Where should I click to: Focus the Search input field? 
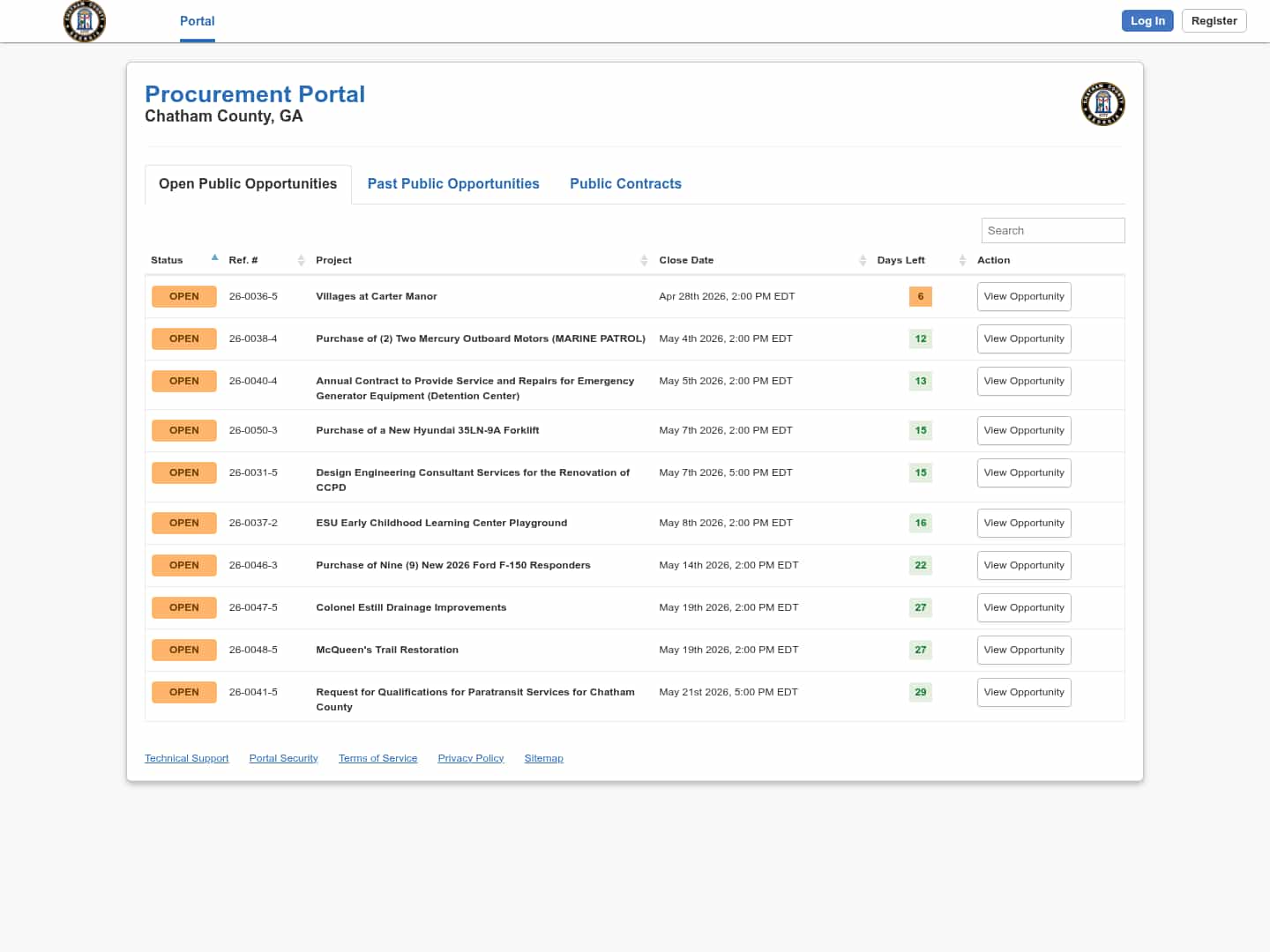1052,231
